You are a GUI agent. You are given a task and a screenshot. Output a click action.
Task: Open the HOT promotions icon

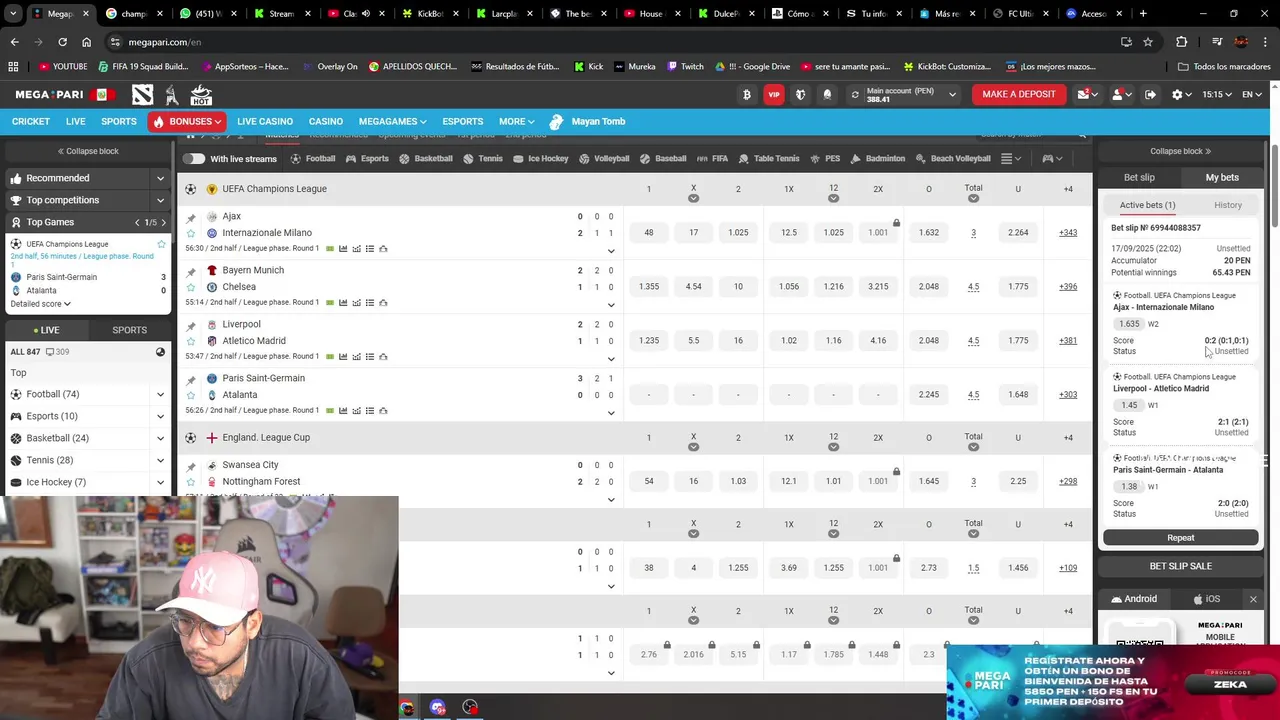pos(201,94)
